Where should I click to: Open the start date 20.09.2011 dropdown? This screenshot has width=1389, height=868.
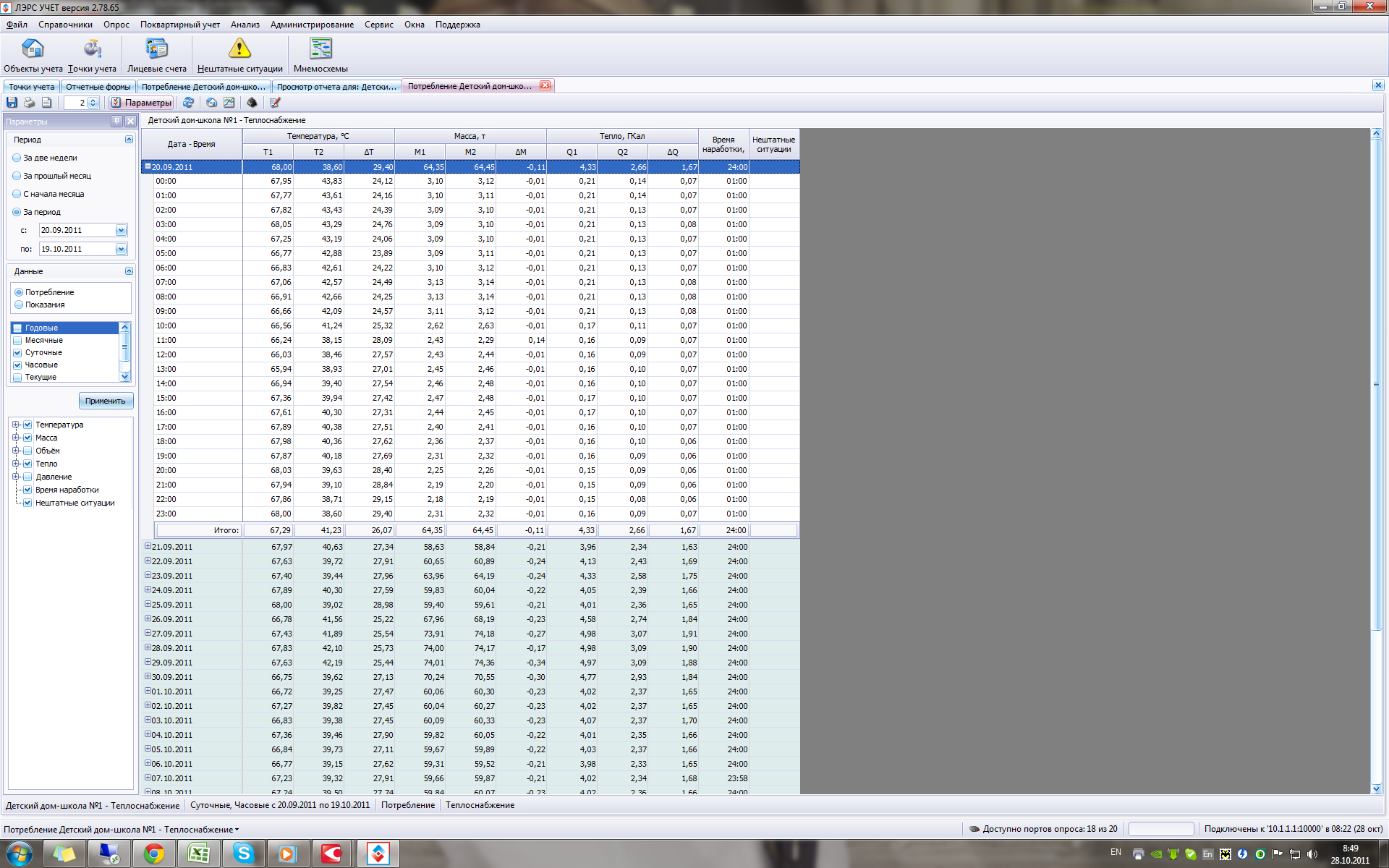[121, 230]
